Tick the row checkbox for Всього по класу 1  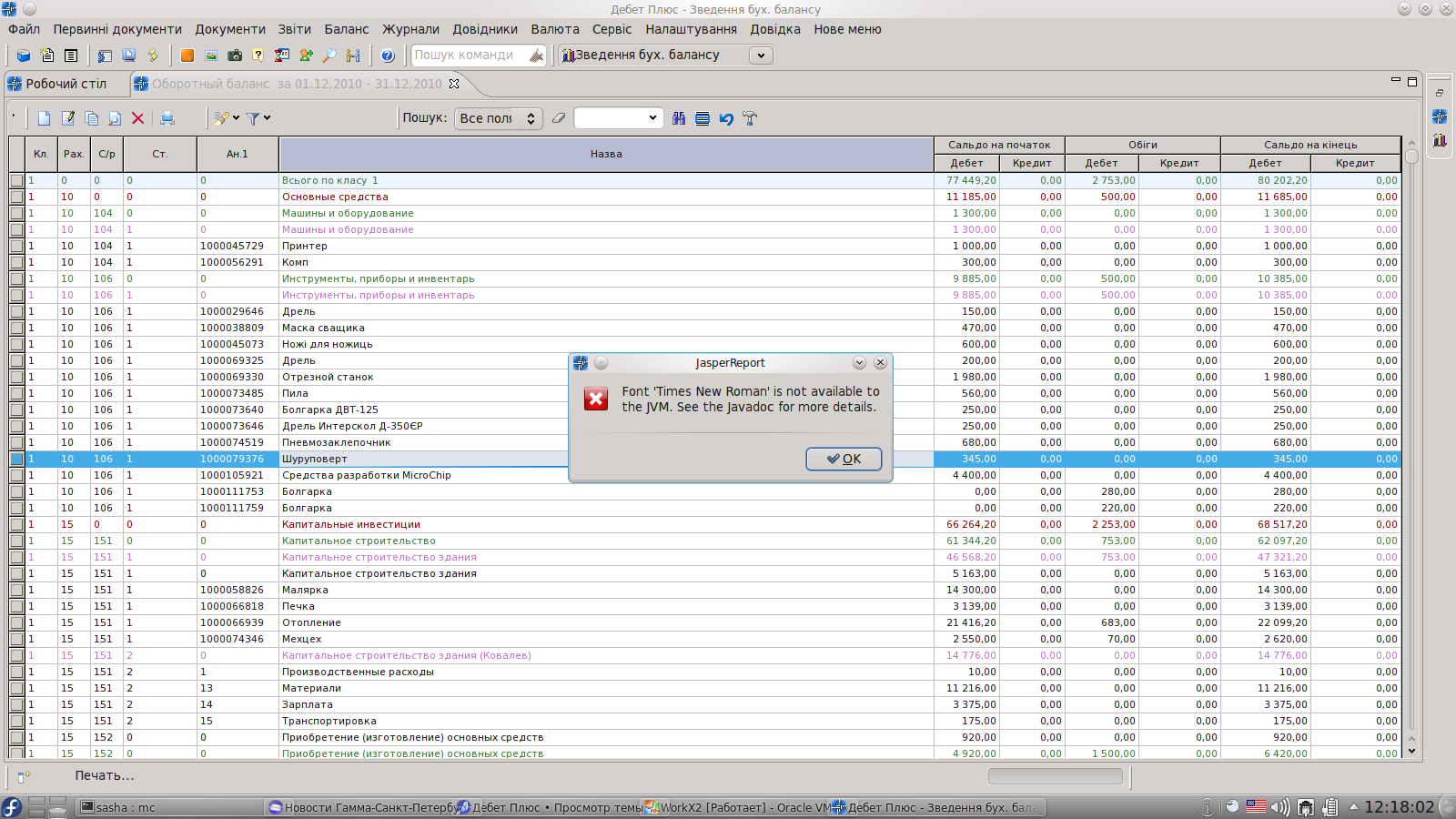(x=16, y=180)
